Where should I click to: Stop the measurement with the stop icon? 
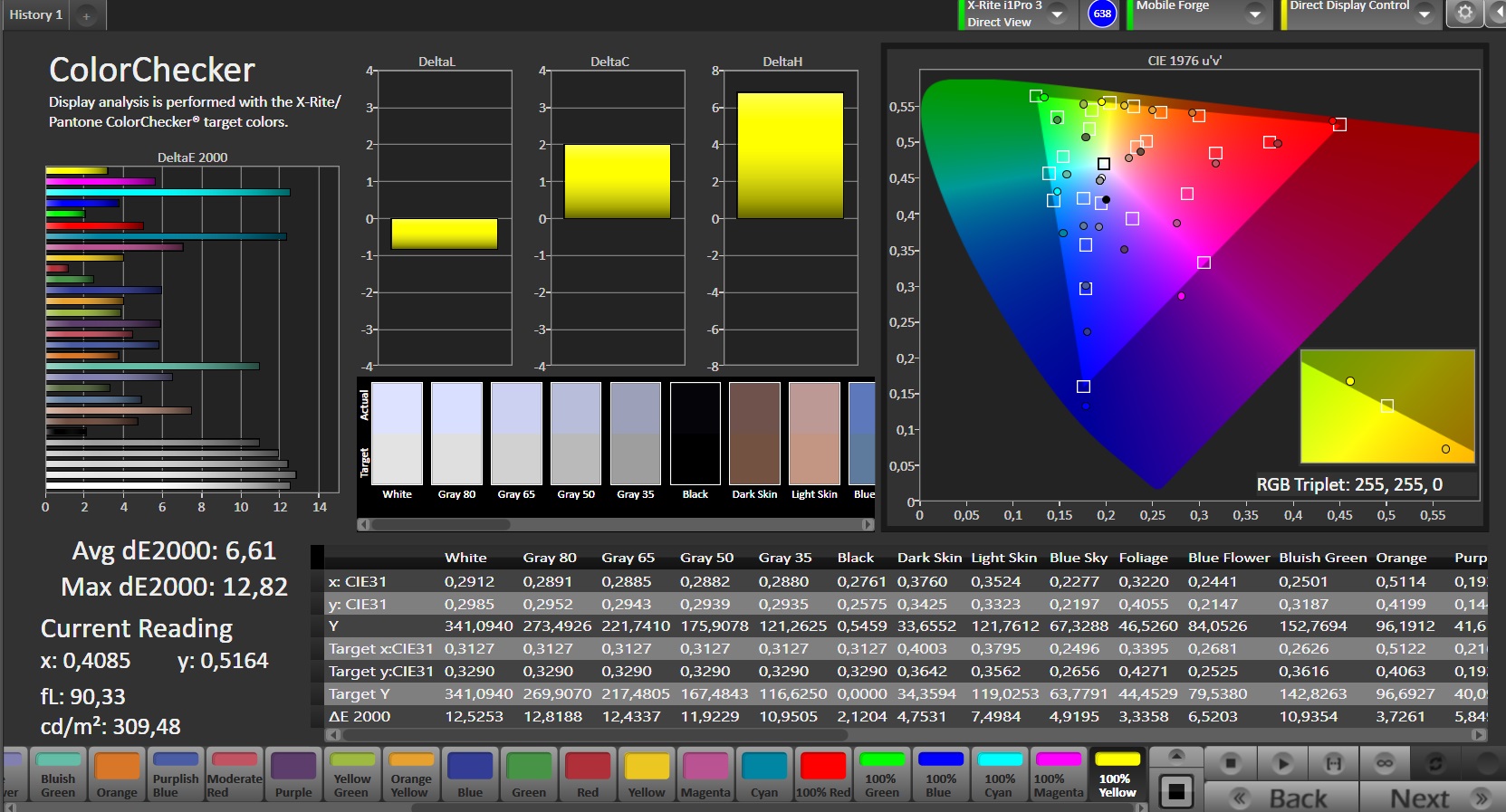point(1230,763)
